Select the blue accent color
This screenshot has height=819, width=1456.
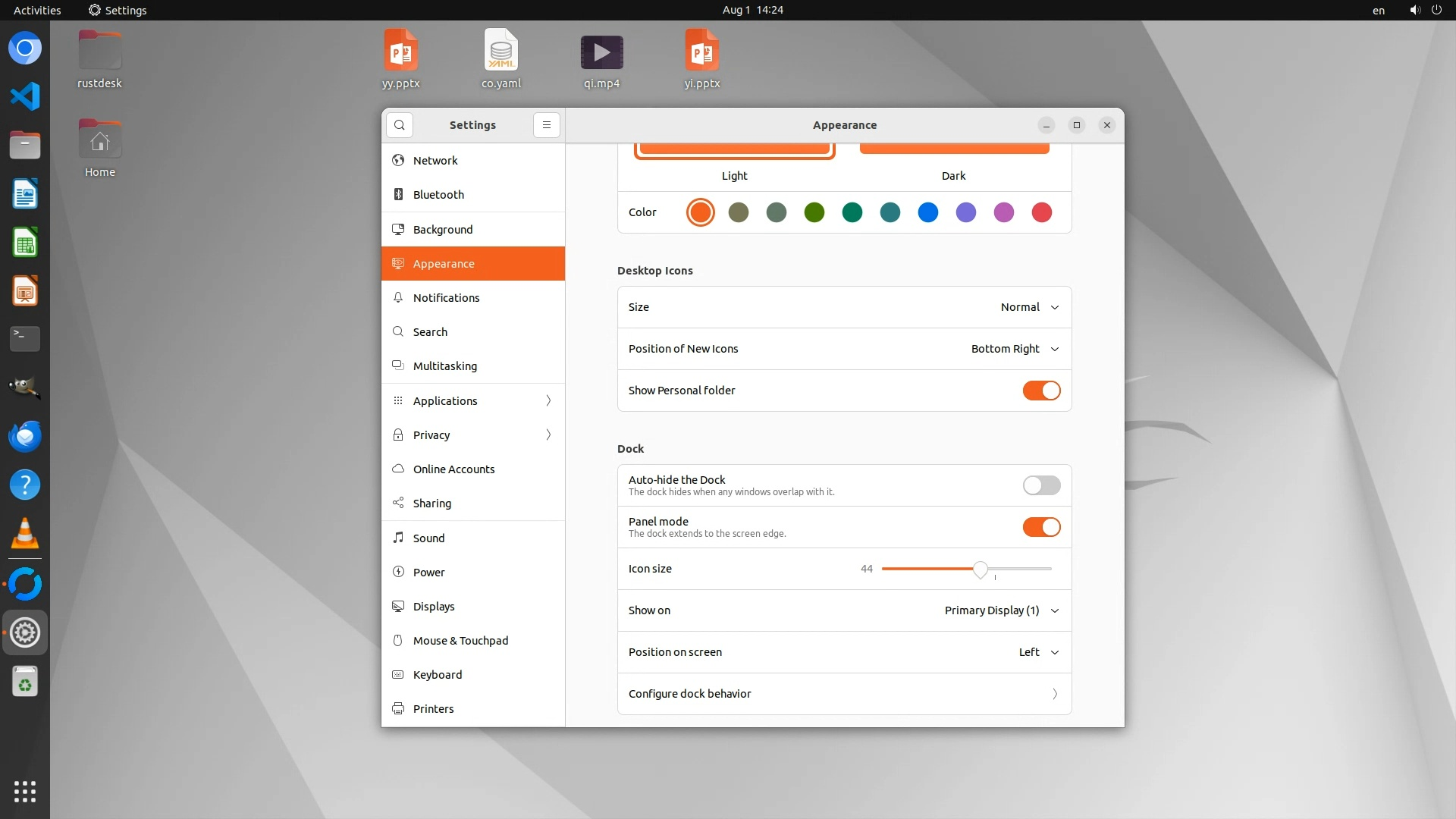(927, 212)
